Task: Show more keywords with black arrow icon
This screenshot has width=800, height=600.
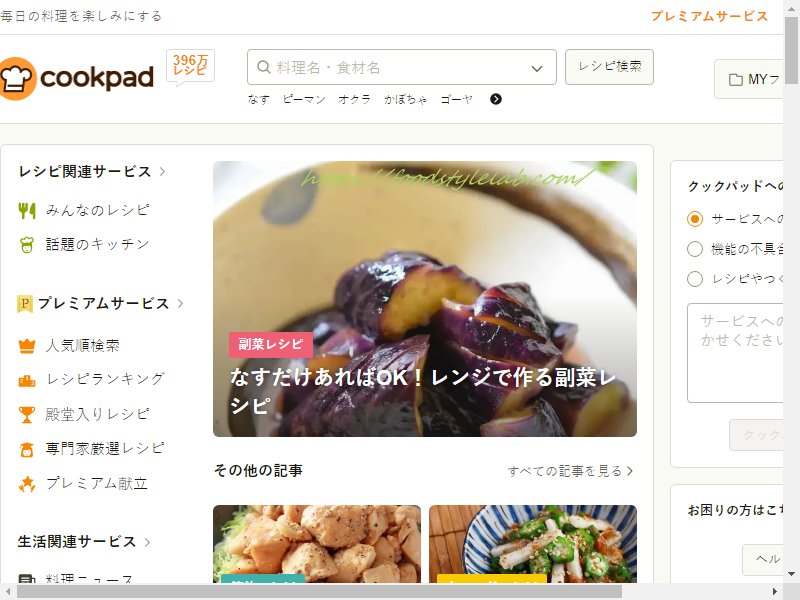Action: click(495, 99)
